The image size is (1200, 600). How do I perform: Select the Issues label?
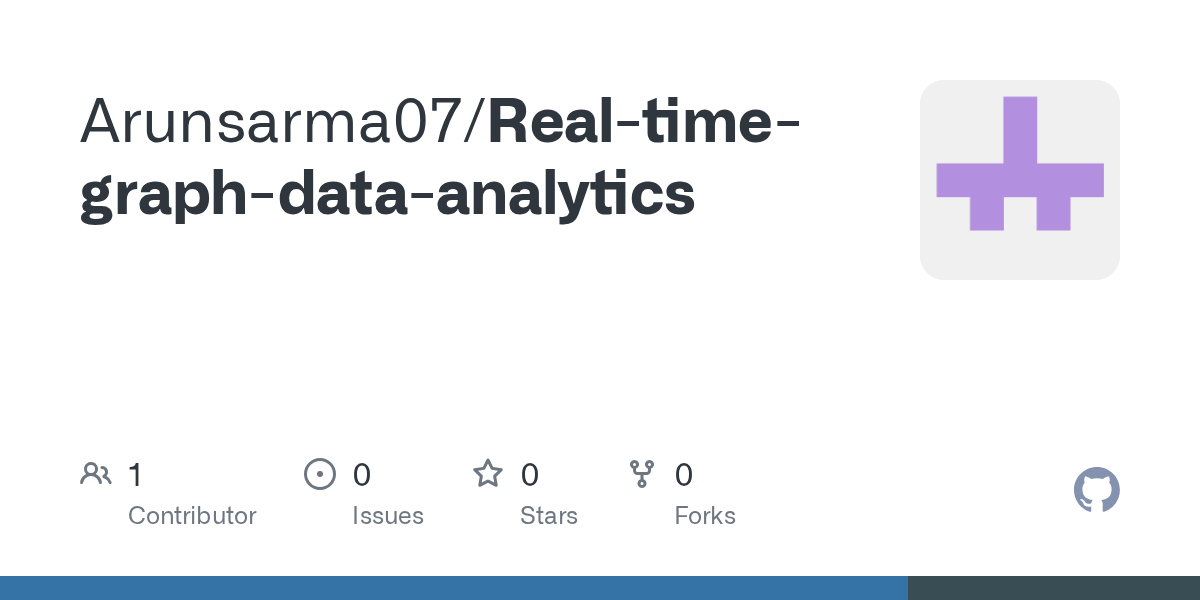[x=388, y=516]
